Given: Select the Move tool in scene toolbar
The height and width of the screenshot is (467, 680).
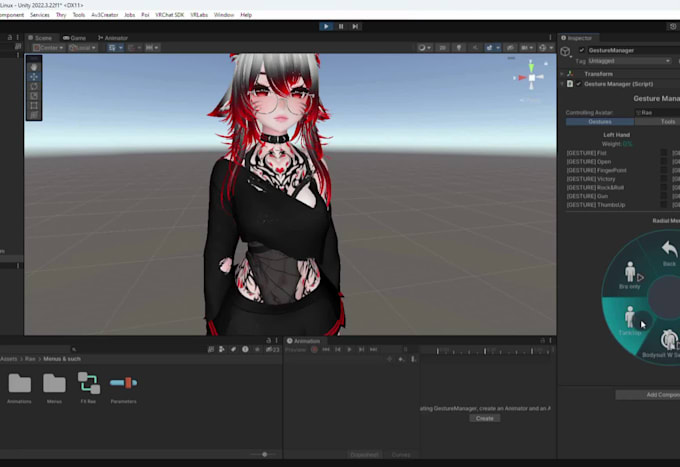Looking at the screenshot, I should tap(34, 77).
